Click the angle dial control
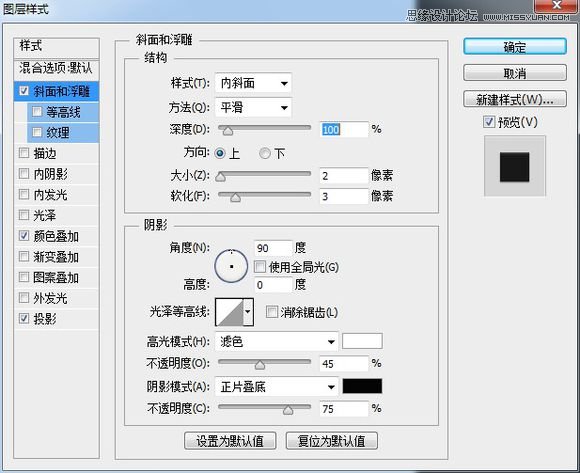Viewport: 580px width, 473px height. [x=231, y=266]
